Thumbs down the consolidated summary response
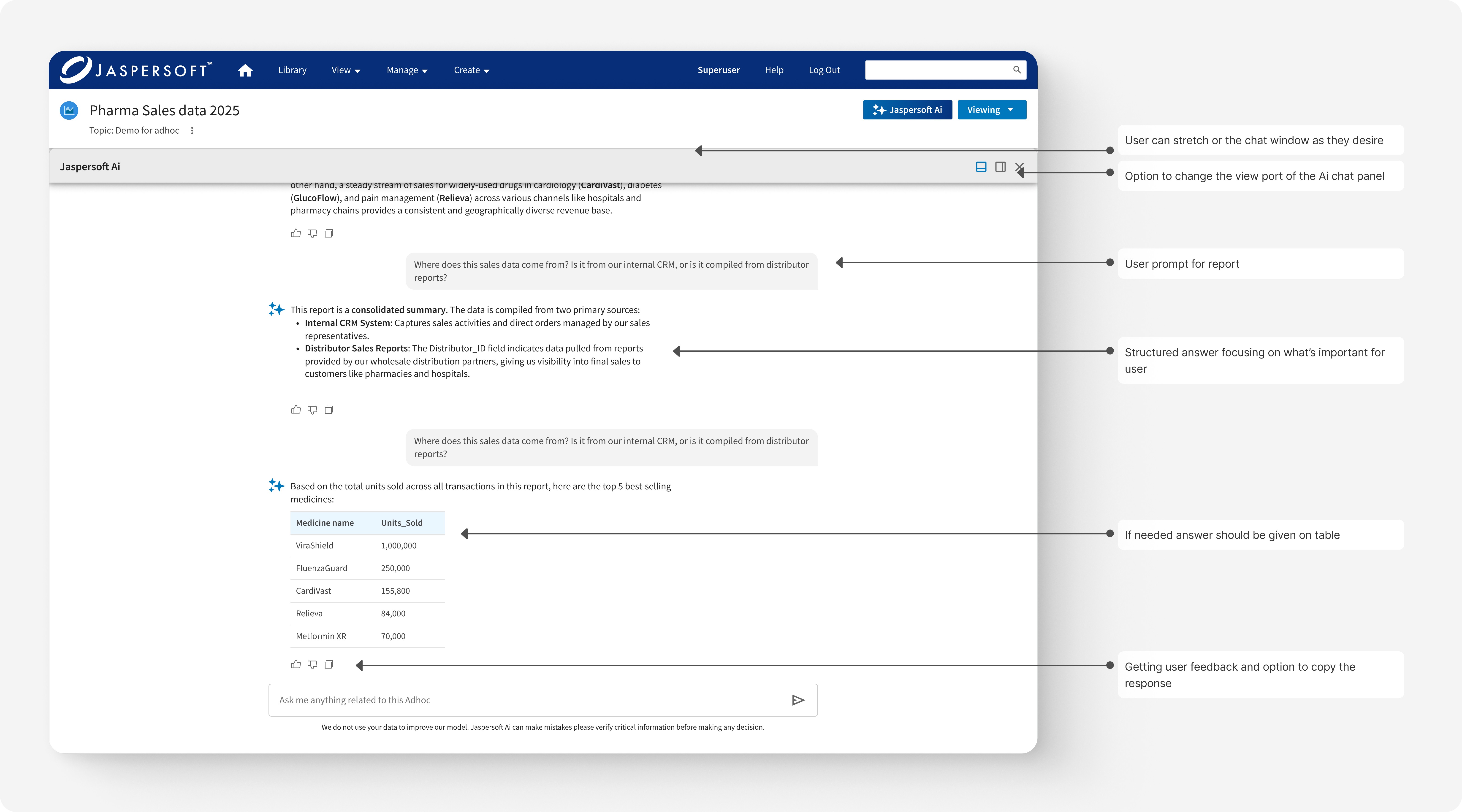1462x812 pixels. [x=312, y=410]
